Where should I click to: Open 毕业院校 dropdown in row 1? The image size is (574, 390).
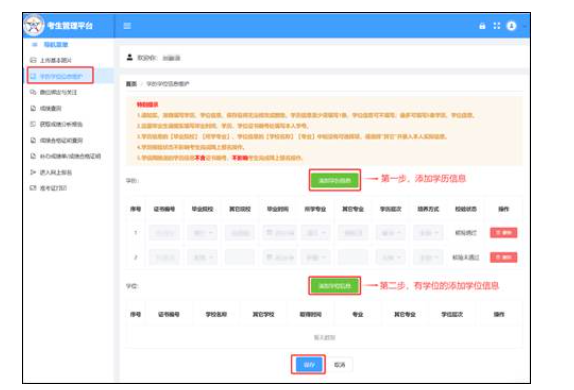(202, 233)
